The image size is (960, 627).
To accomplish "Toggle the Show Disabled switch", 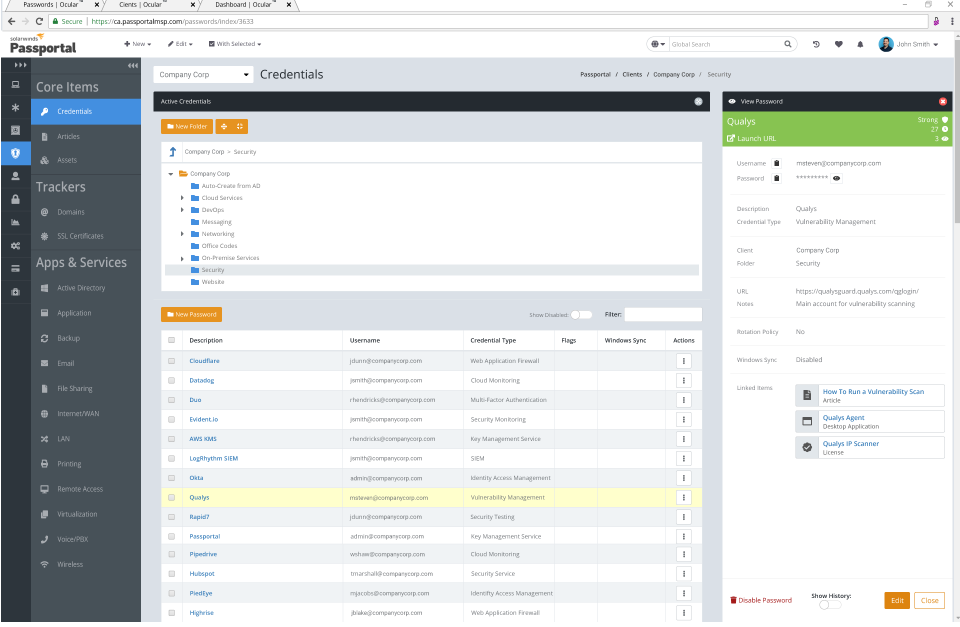I will coord(581,315).
